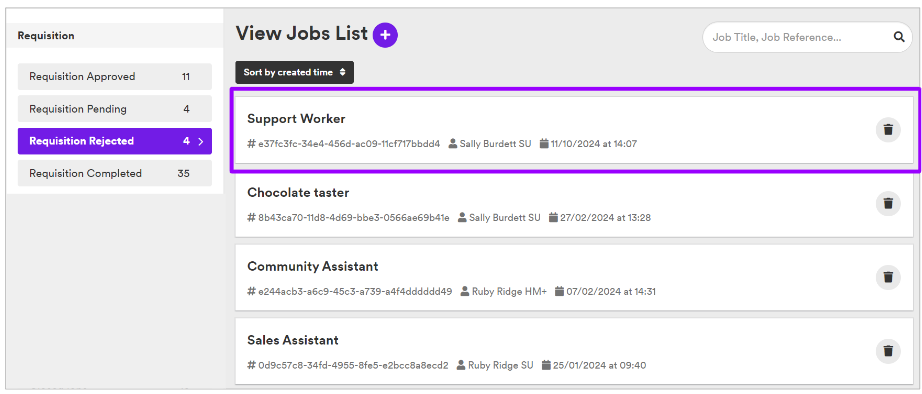Select Requisition Pending in sidebar
This screenshot has width=922, height=394.
click(115, 109)
